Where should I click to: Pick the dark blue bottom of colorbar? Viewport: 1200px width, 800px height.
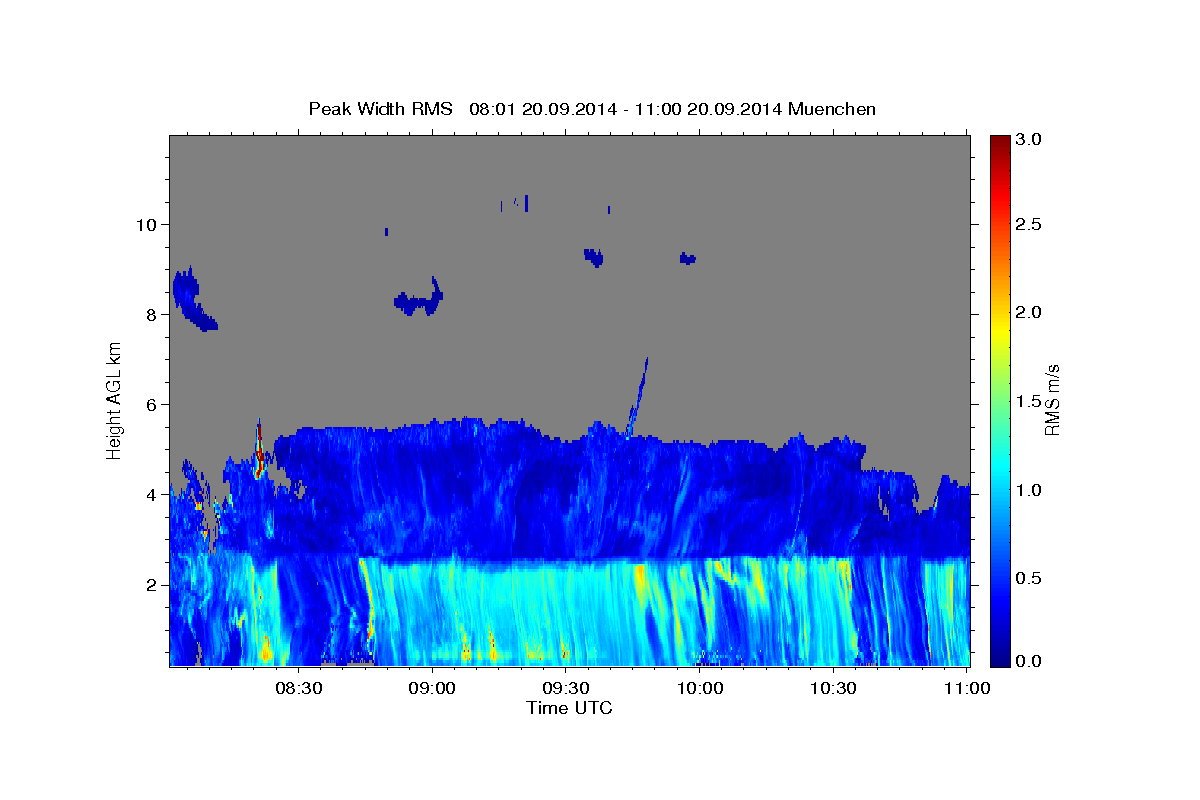(999, 658)
